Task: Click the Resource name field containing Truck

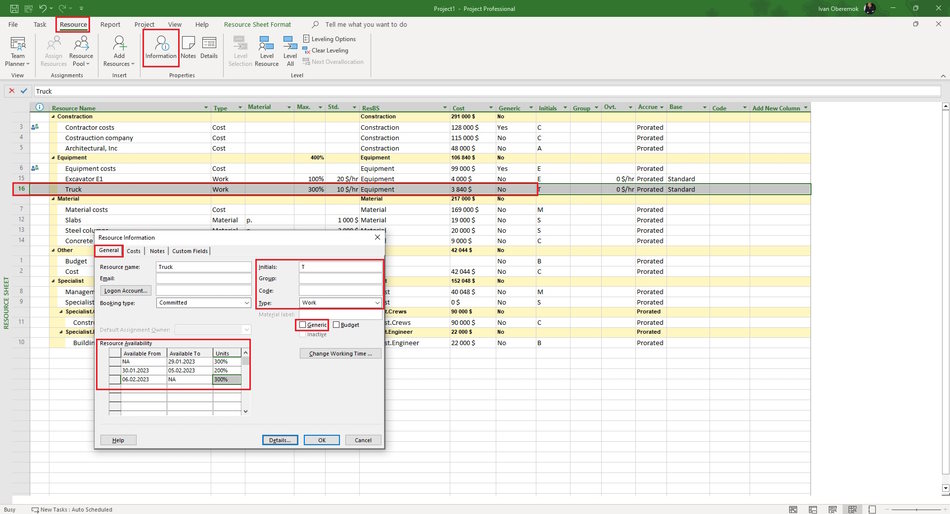Action: coord(204,267)
